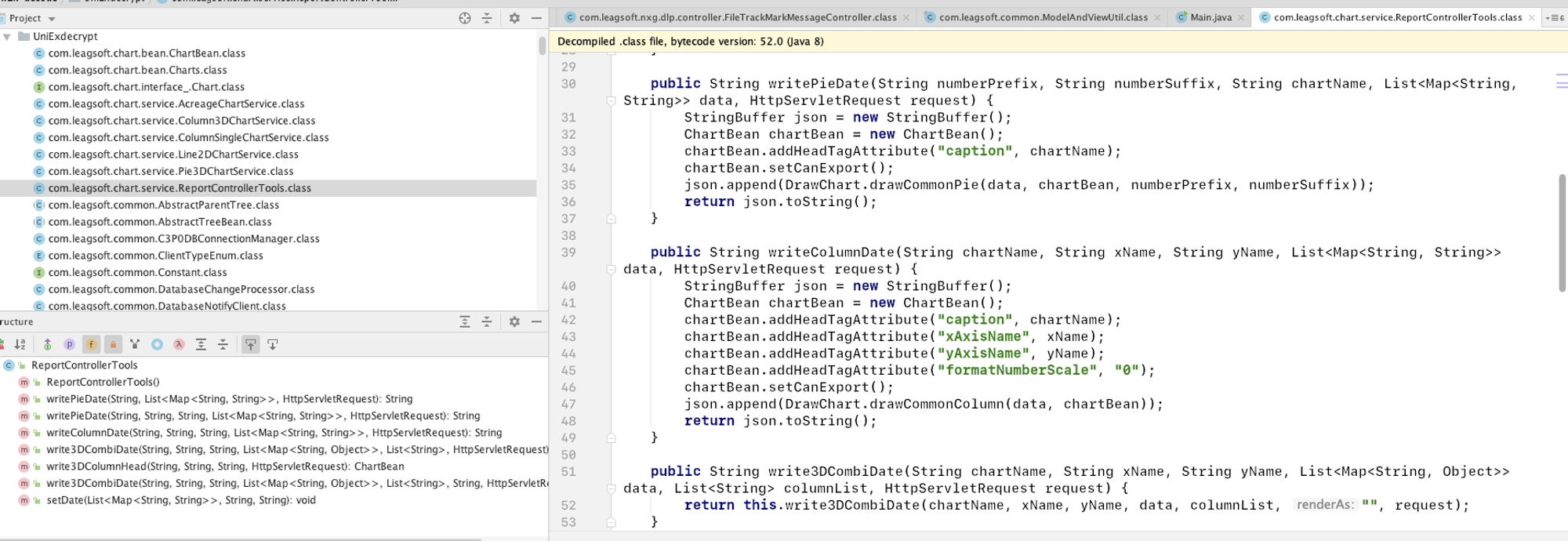Click the Sort Alphabetically icon in Structure toolbar

click(x=20, y=344)
